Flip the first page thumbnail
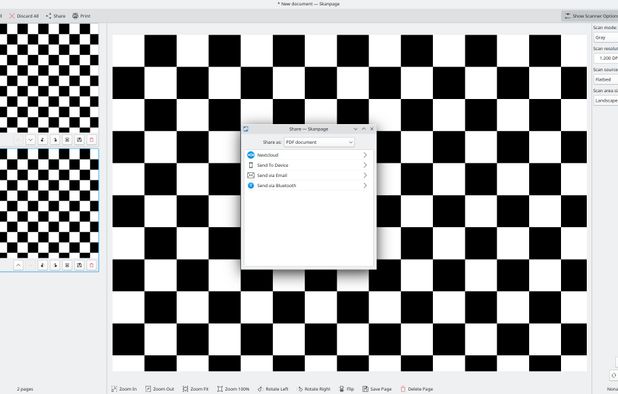 (67, 140)
